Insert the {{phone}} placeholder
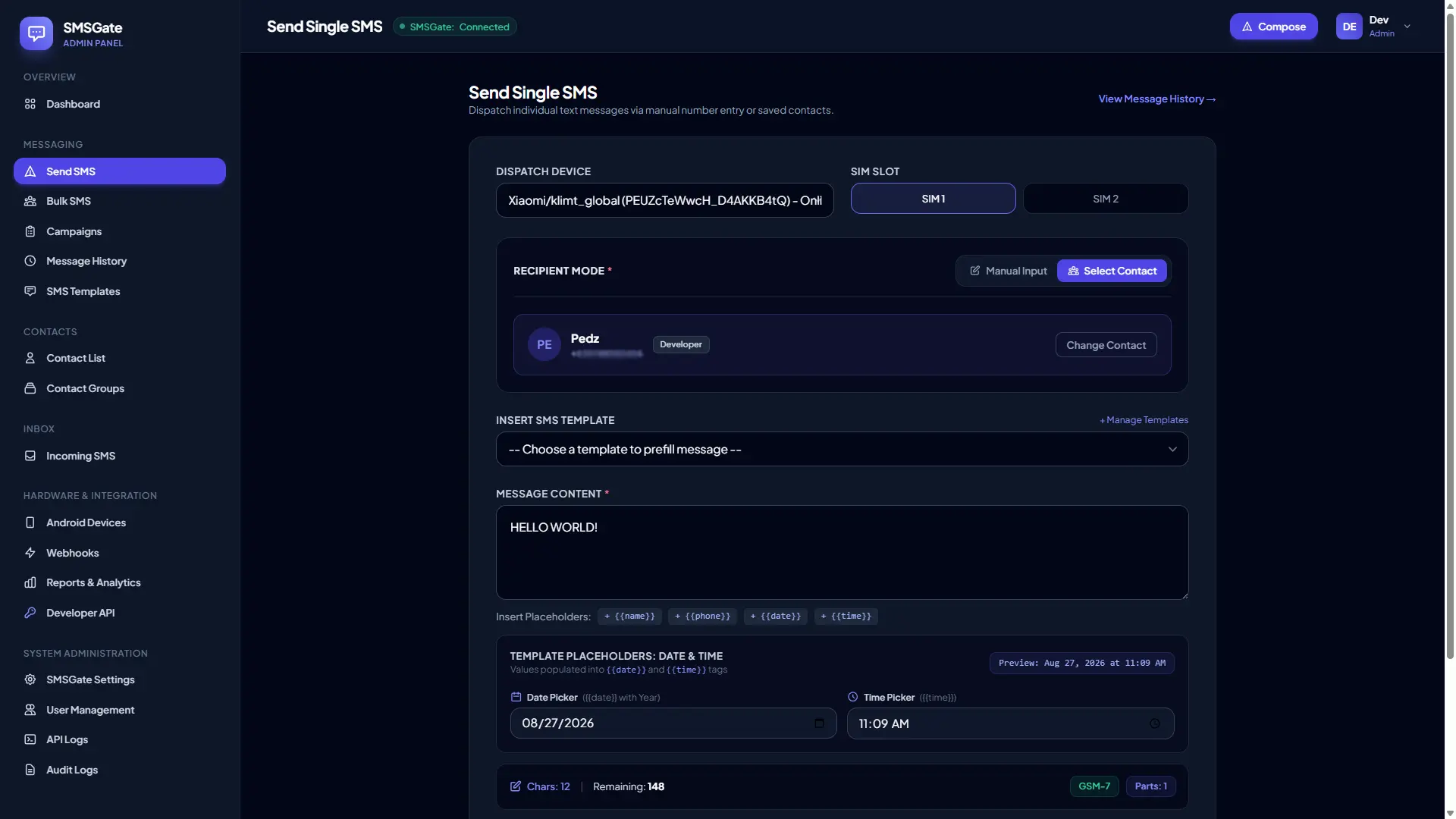 (702, 617)
